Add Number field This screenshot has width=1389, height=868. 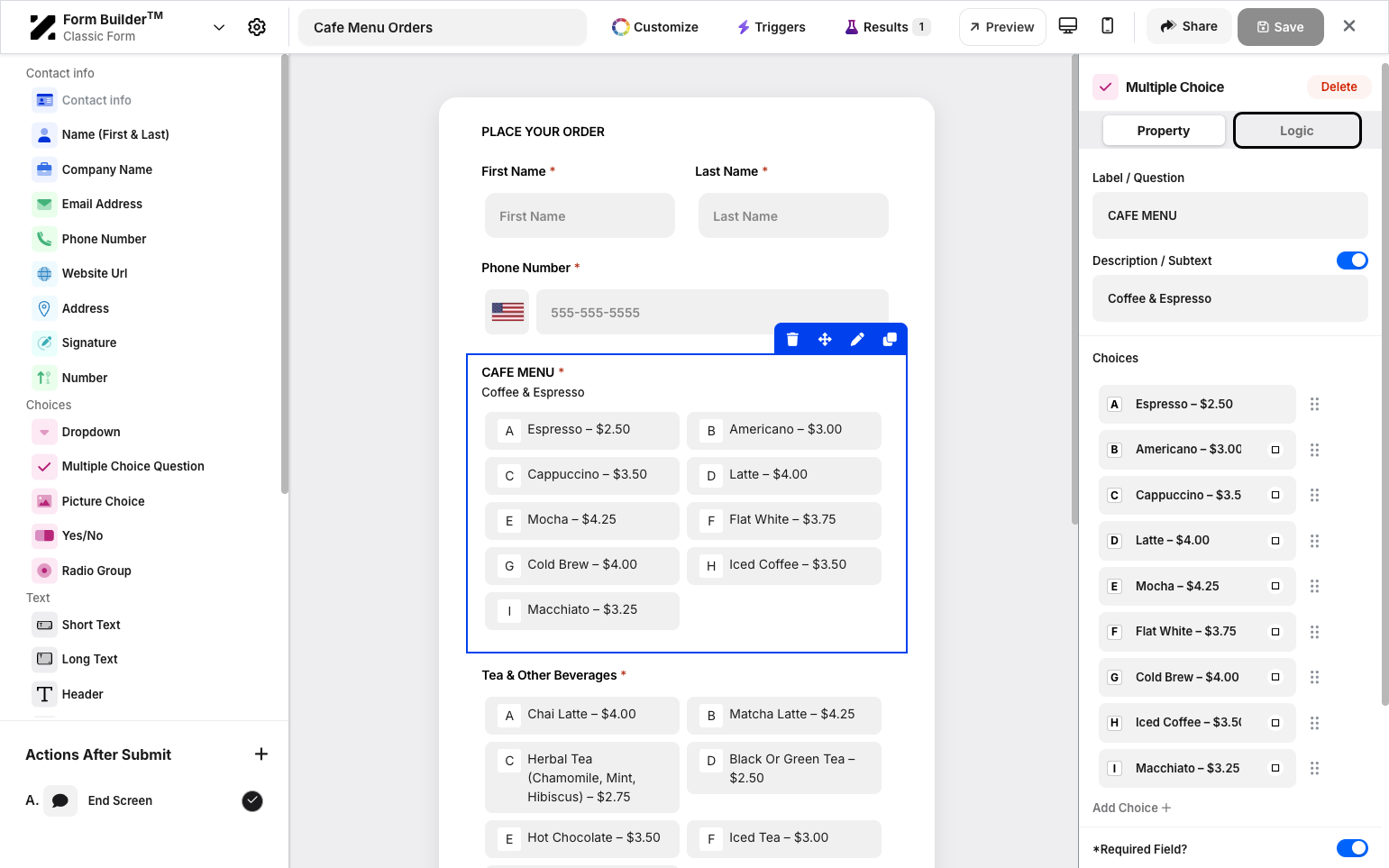pyautogui.click(x=69, y=378)
